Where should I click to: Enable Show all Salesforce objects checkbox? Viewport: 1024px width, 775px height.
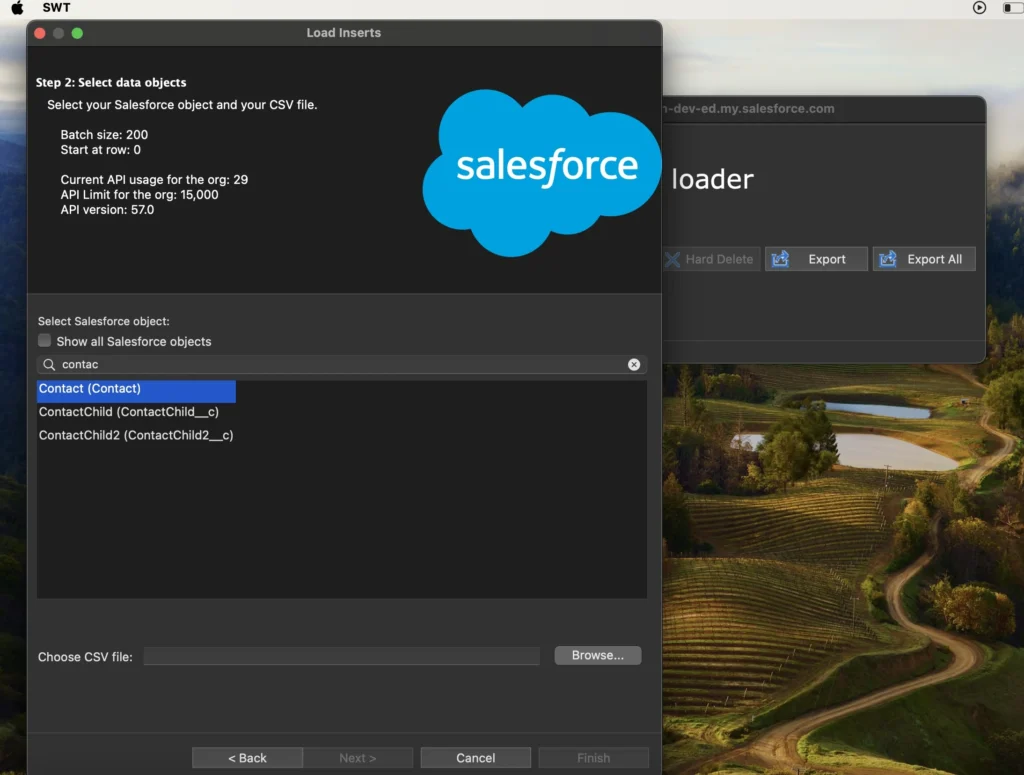click(x=44, y=341)
